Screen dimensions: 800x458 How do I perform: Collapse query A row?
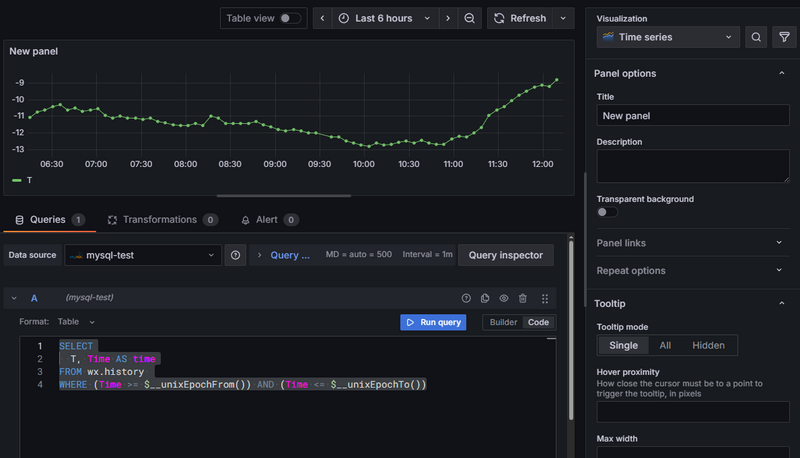pyautogui.click(x=14, y=298)
